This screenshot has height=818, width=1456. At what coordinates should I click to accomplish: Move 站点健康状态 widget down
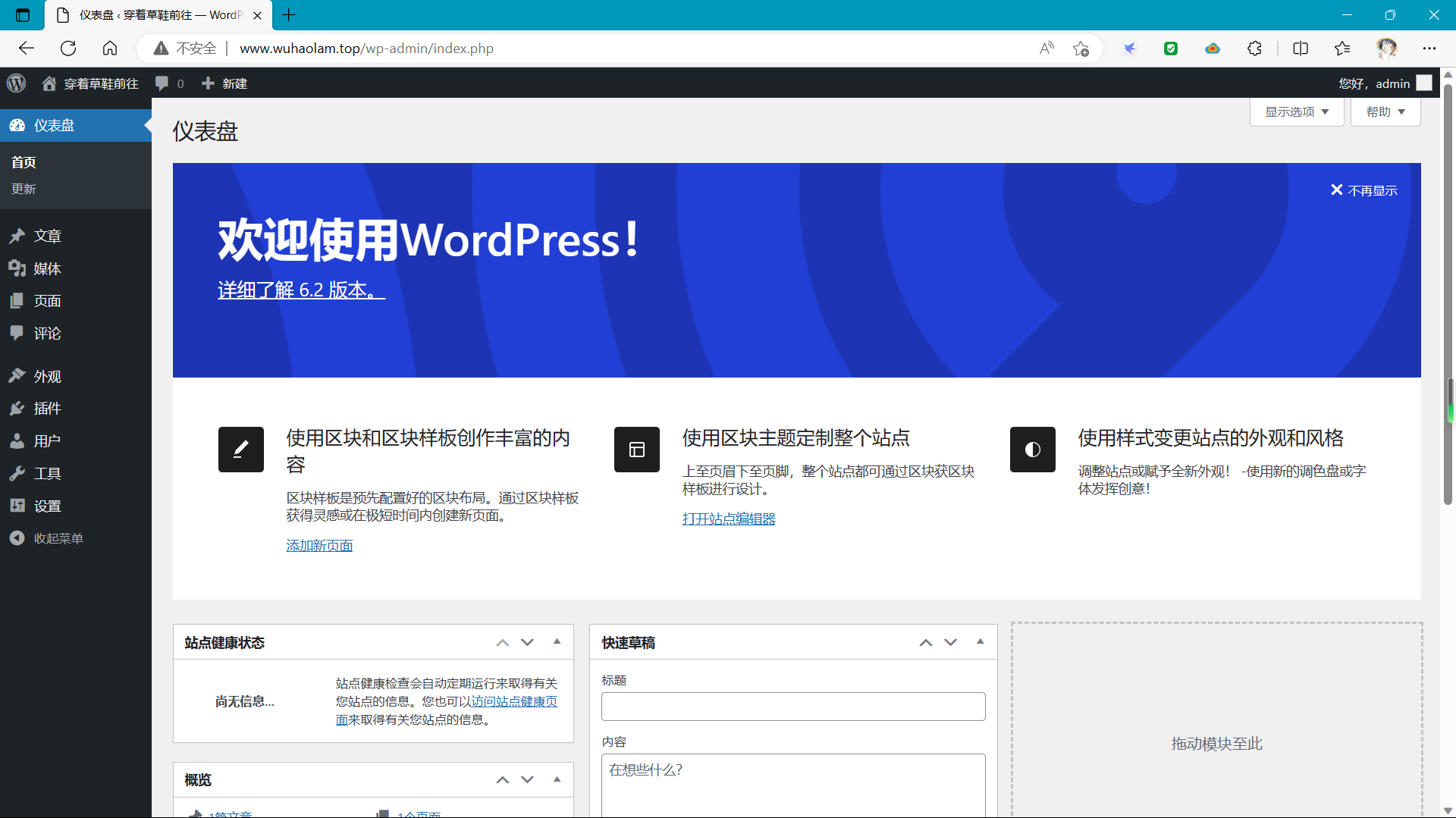(x=528, y=643)
